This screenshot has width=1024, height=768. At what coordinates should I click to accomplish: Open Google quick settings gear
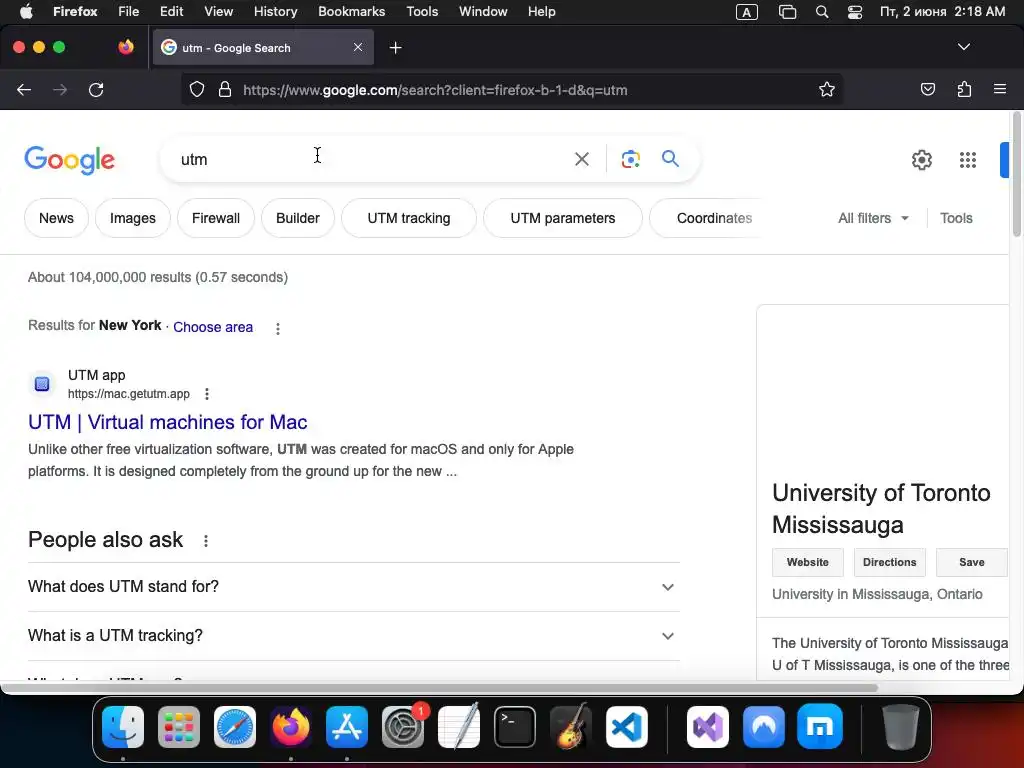[x=921, y=159]
